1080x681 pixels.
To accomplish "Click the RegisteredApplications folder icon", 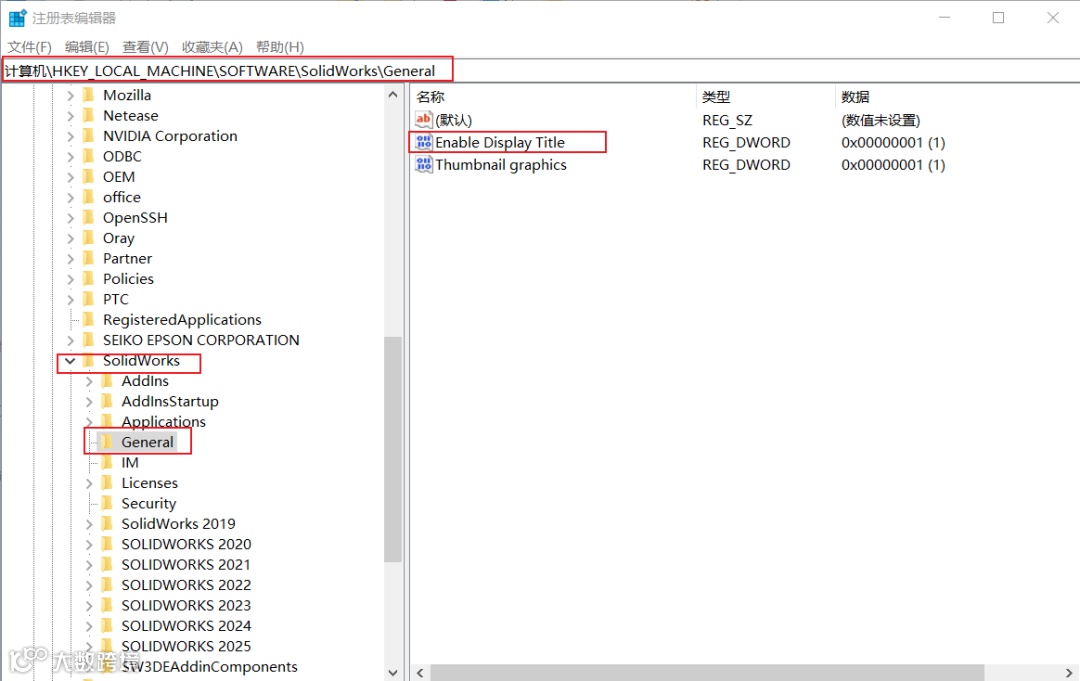I will pos(88,319).
